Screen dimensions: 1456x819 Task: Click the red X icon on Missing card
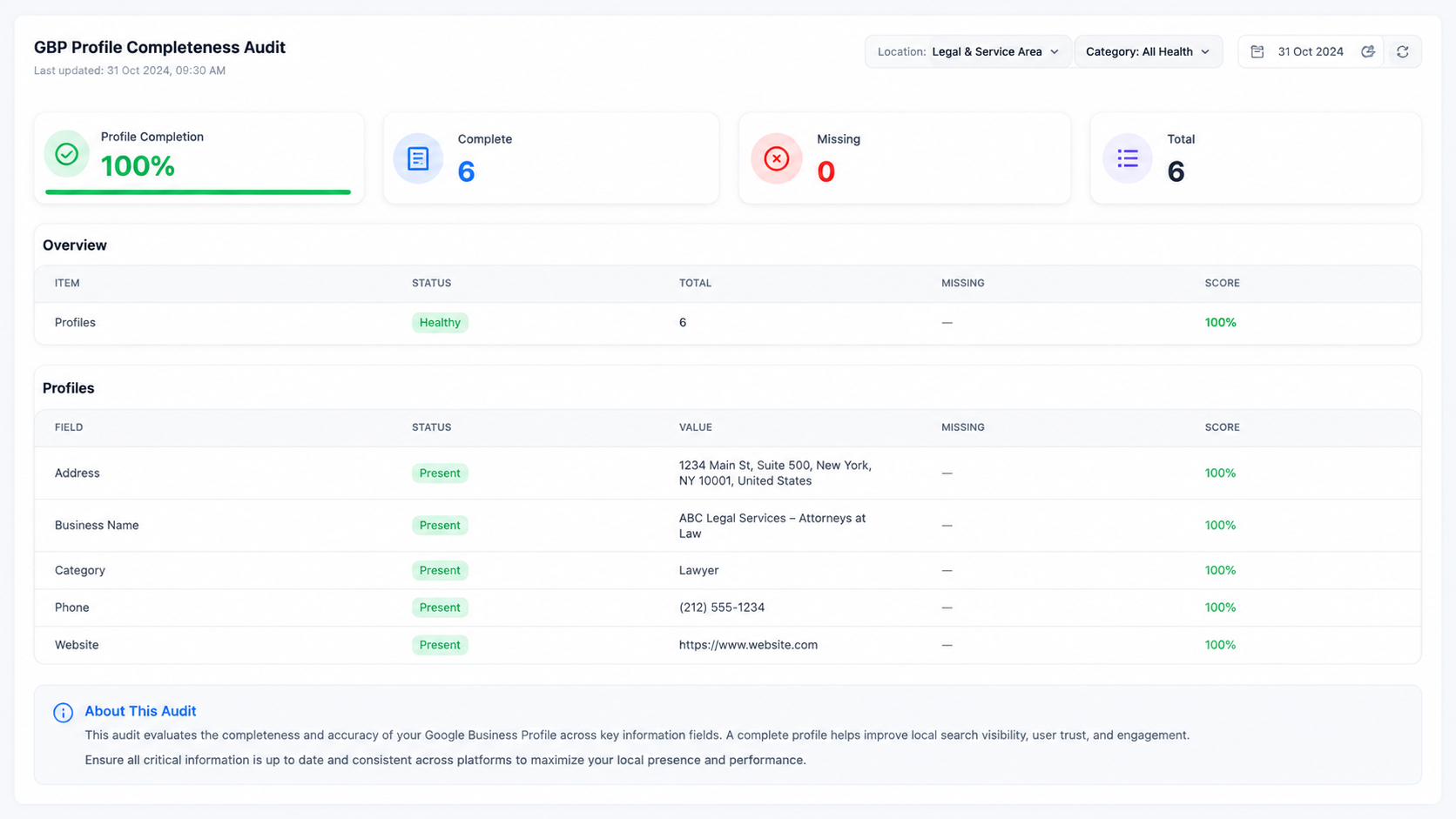pyautogui.click(x=776, y=158)
